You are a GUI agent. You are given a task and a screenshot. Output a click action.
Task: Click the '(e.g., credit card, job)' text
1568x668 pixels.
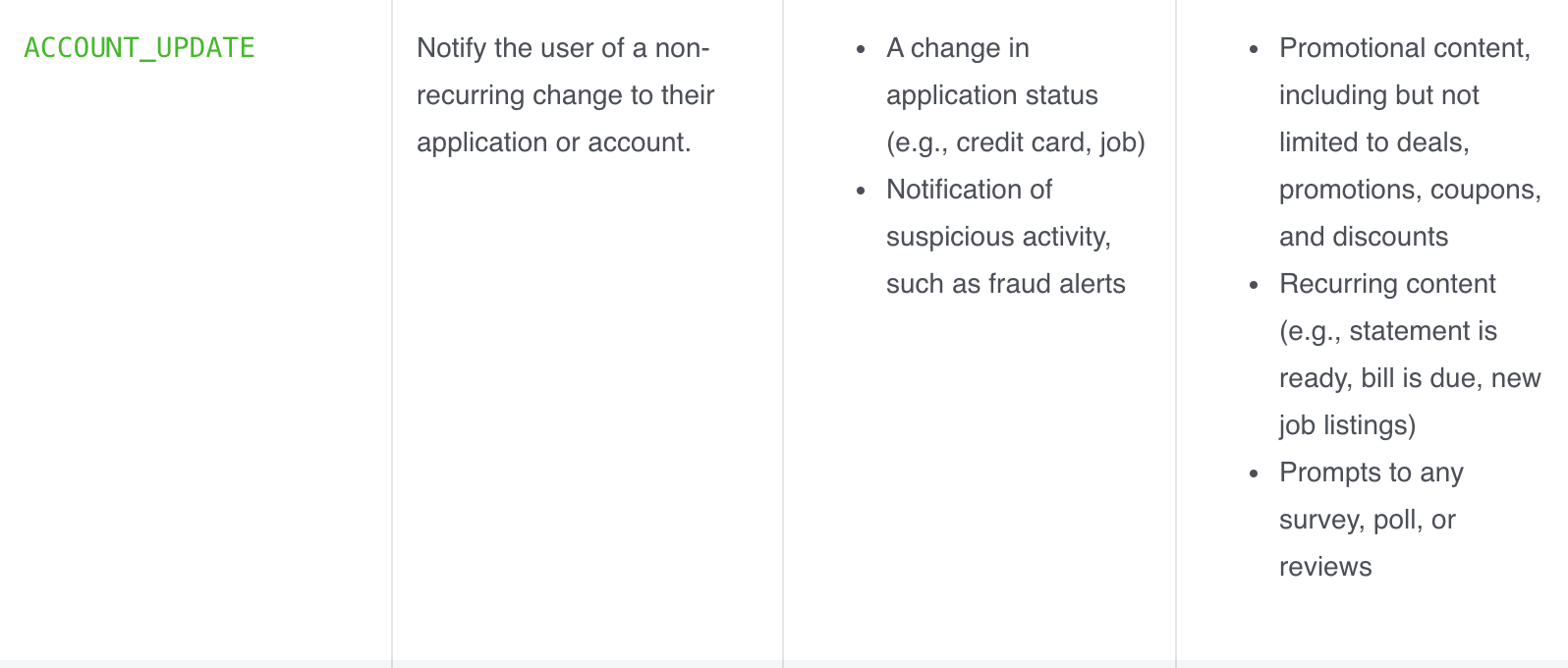click(1016, 142)
